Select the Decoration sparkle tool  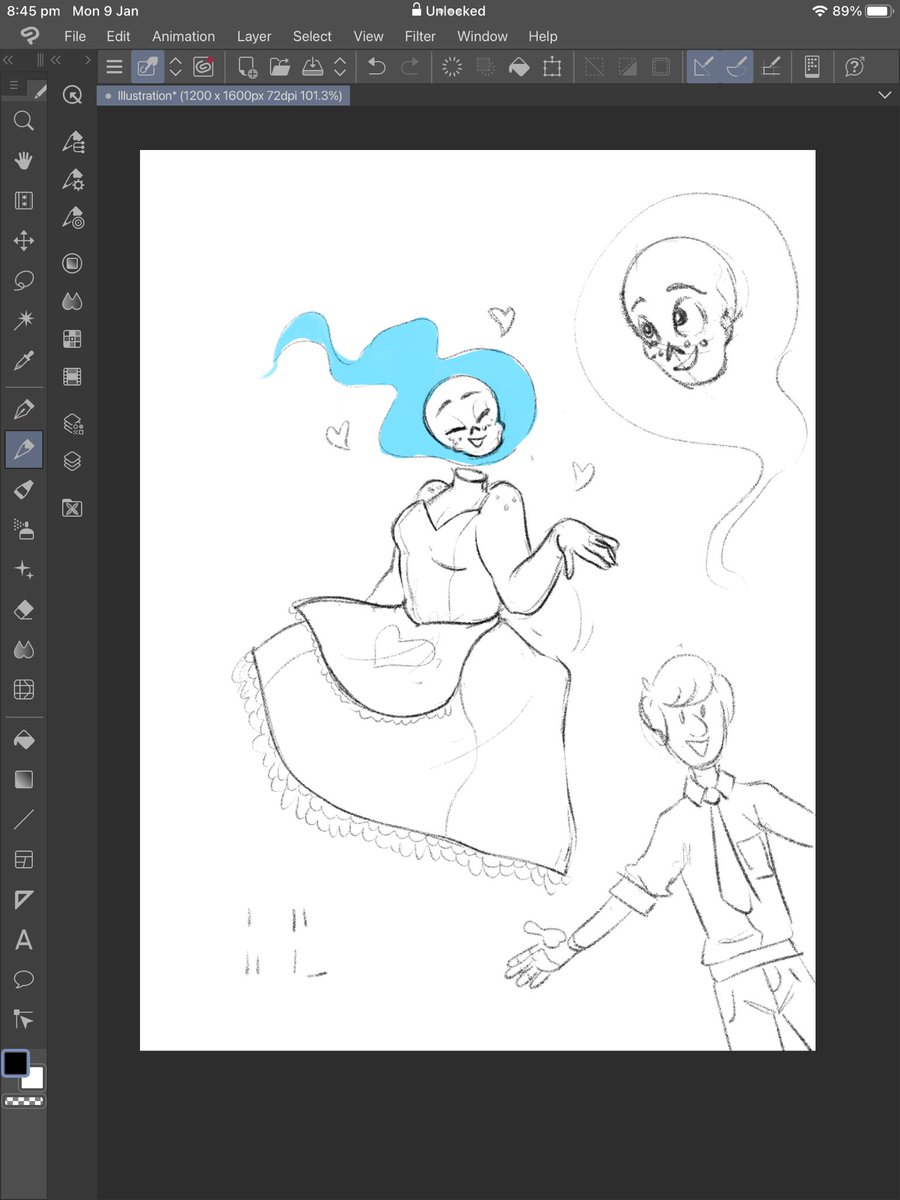coord(24,569)
